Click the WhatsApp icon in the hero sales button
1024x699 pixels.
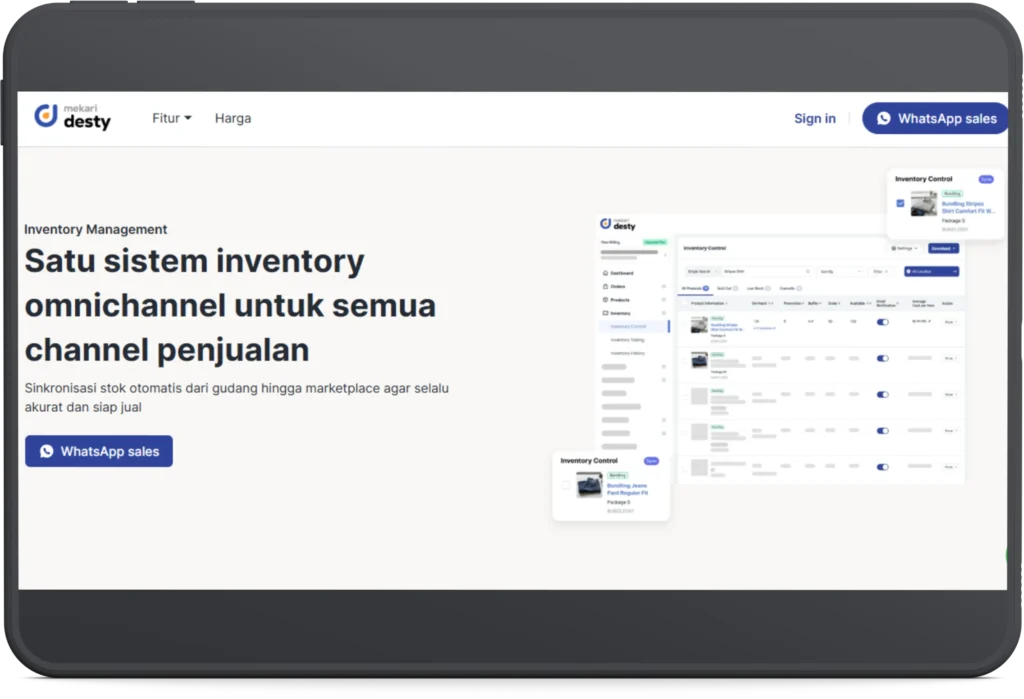pyautogui.click(x=46, y=451)
